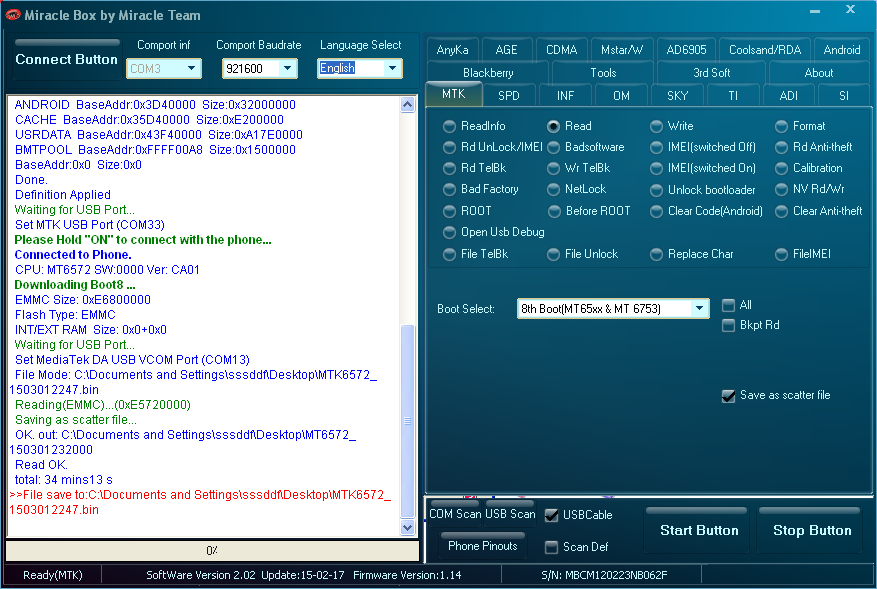Viewport: 877px width, 589px height.
Task: Open the OM tab
Action: coord(621,96)
